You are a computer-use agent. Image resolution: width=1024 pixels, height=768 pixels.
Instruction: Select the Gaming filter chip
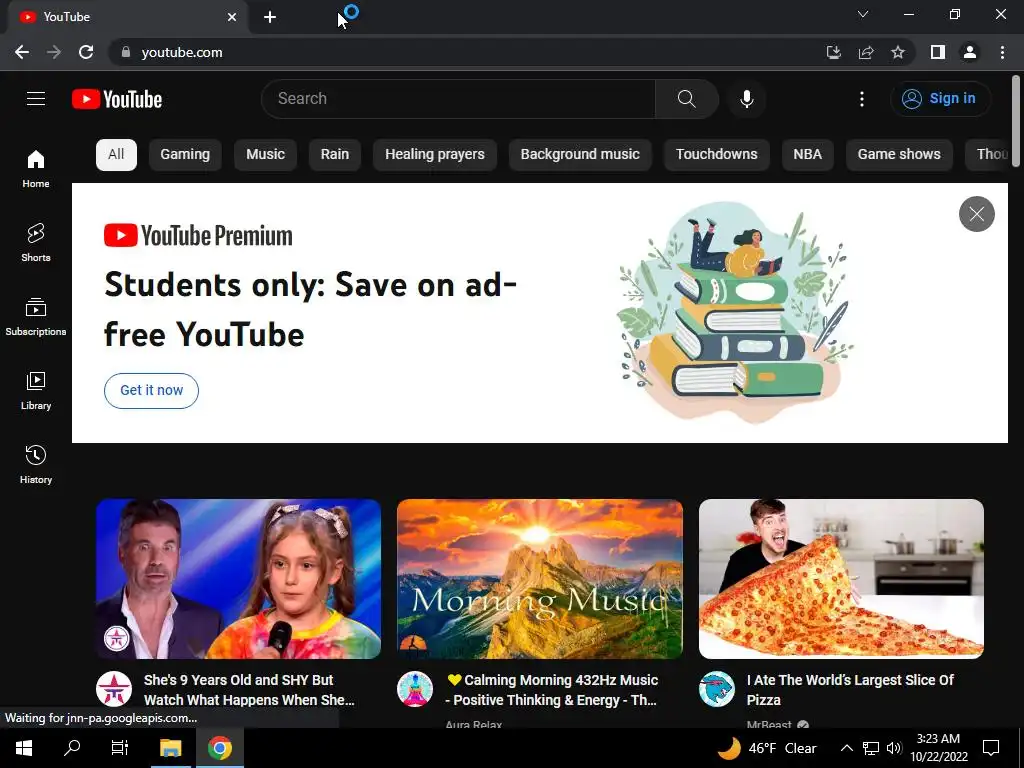click(x=185, y=155)
